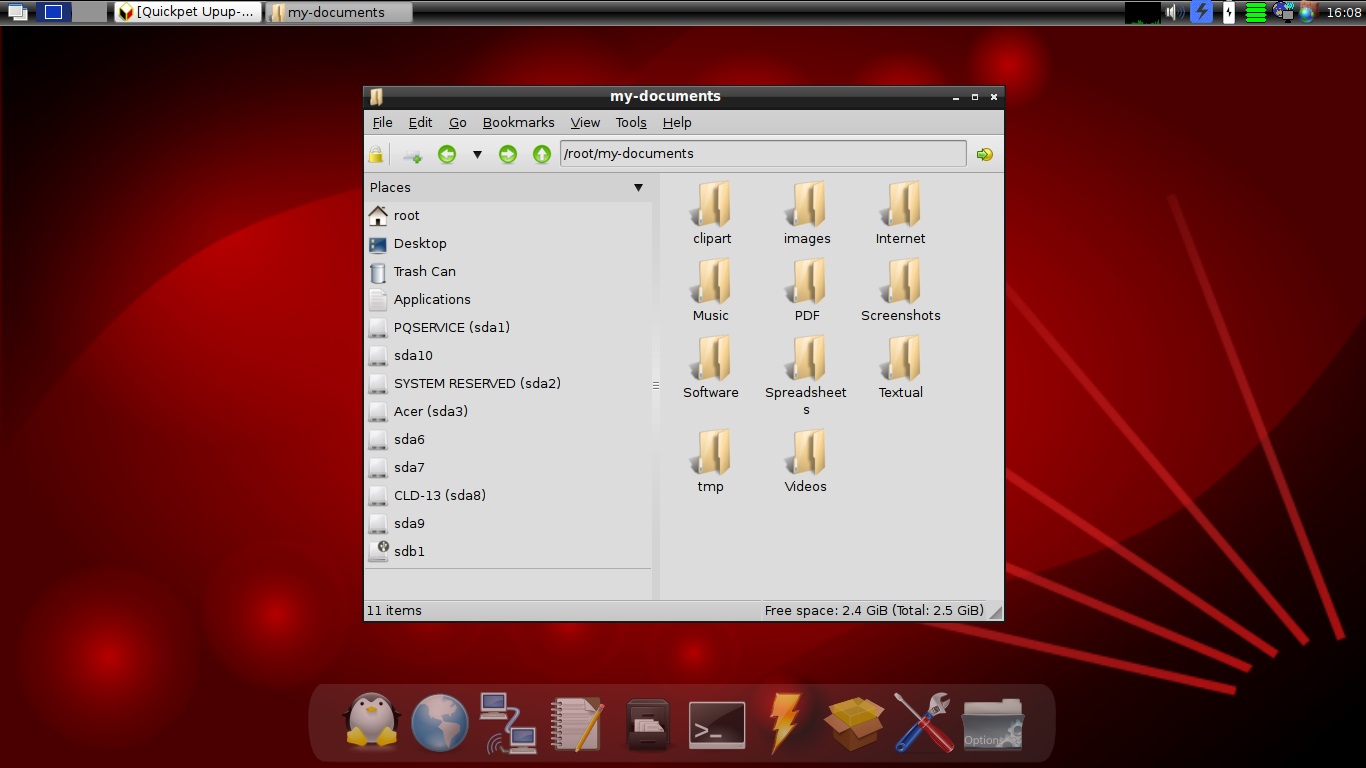Open the File menu
The width and height of the screenshot is (1366, 768).
pos(382,122)
